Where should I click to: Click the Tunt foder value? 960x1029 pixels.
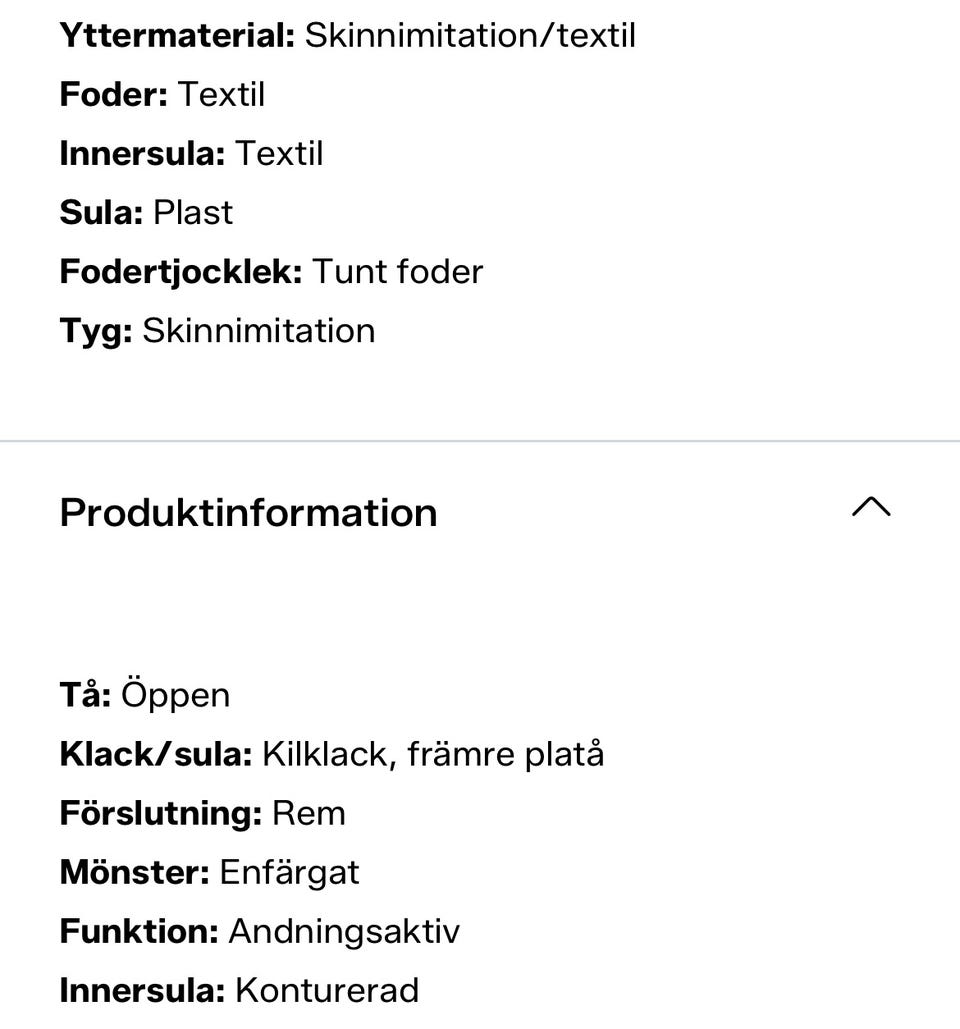click(397, 272)
